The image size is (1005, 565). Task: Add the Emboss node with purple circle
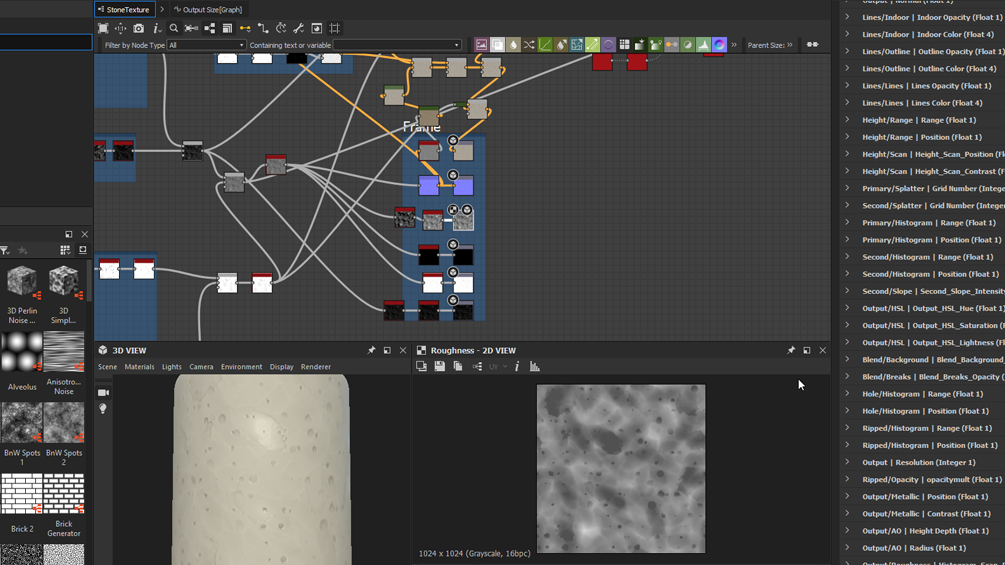pos(608,44)
